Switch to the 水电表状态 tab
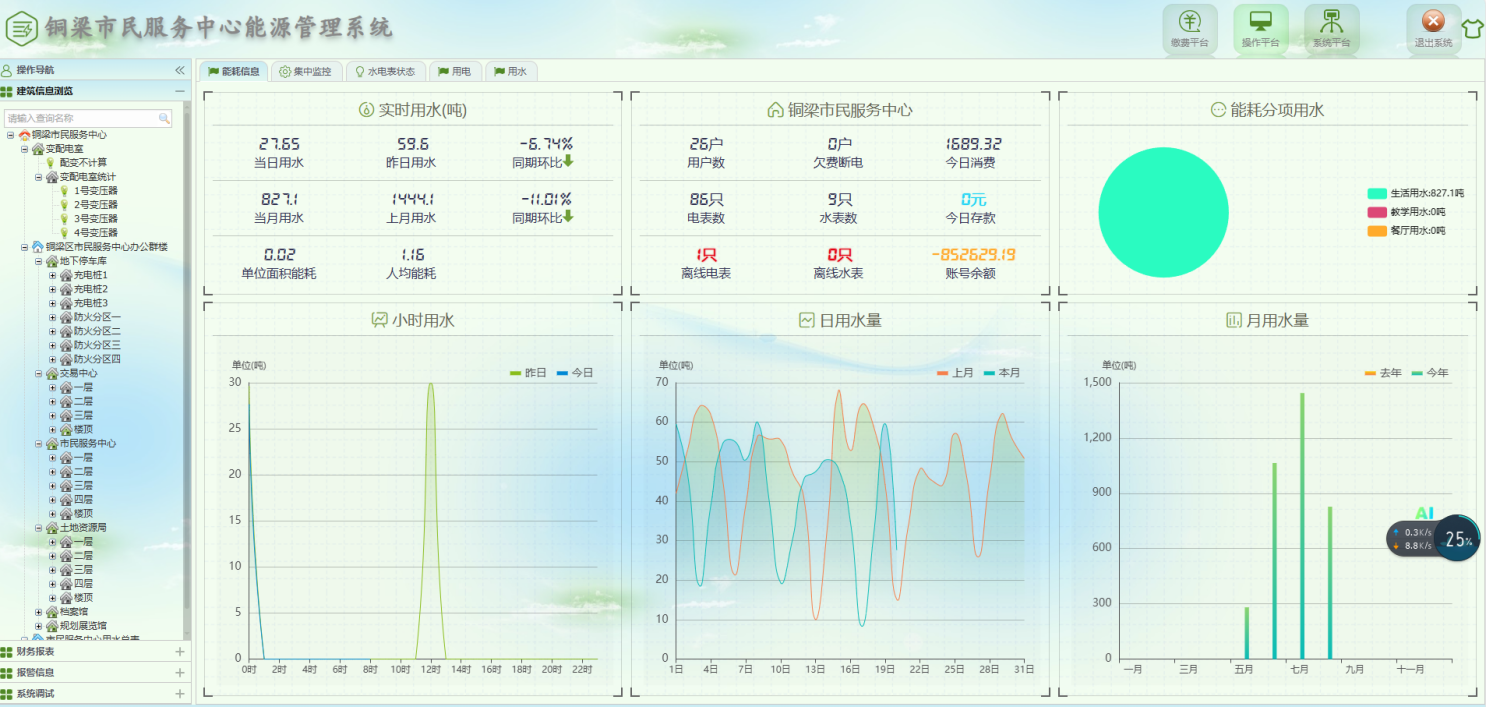The image size is (1486, 707). click(x=385, y=72)
